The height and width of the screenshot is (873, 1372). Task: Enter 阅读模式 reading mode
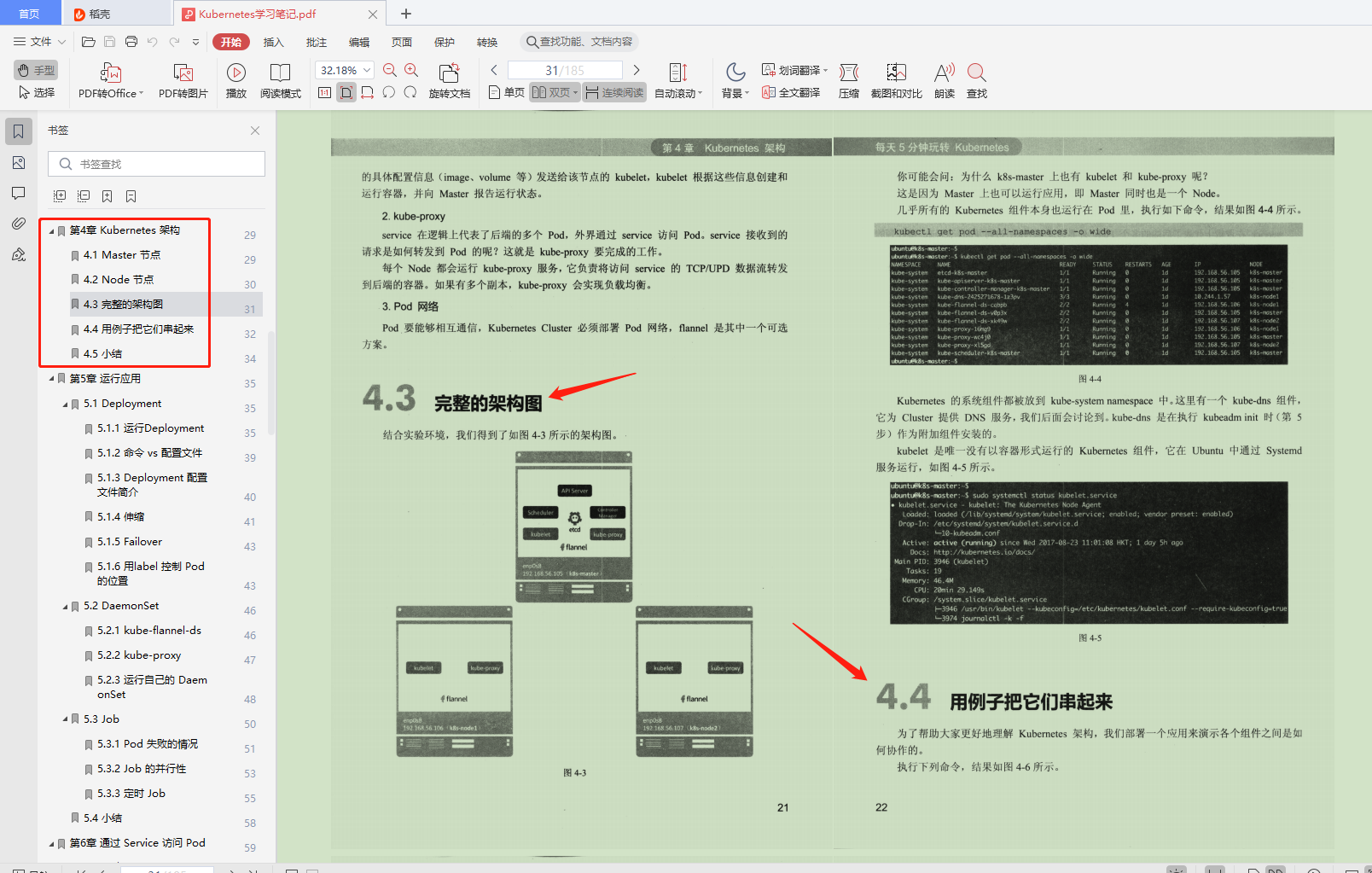click(281, 80)
